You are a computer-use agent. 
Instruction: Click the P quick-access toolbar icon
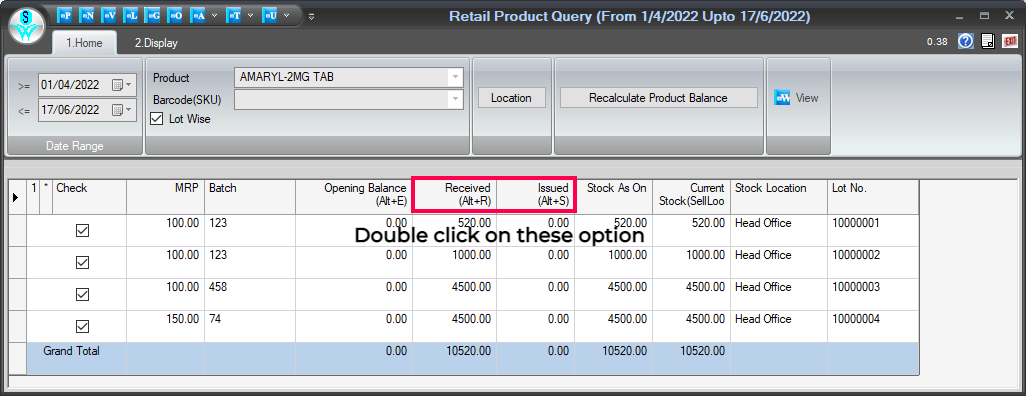tap(65, 15)
